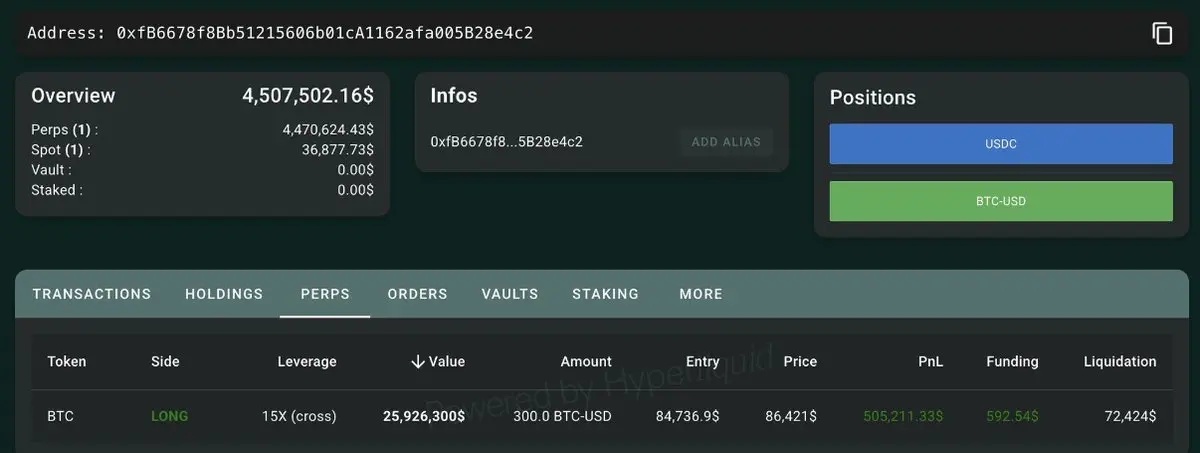Viewport: 1200px width, 453px height.
Task: Select the blue USDC position bar
Action: point(1000,144)
